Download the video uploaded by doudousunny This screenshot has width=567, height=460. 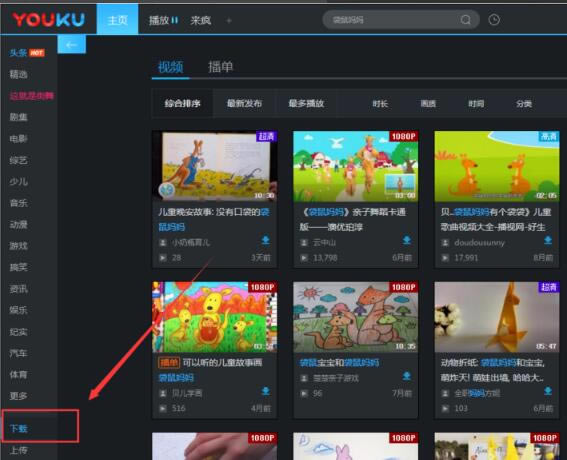pyautogui.click(x=548, y=240)
